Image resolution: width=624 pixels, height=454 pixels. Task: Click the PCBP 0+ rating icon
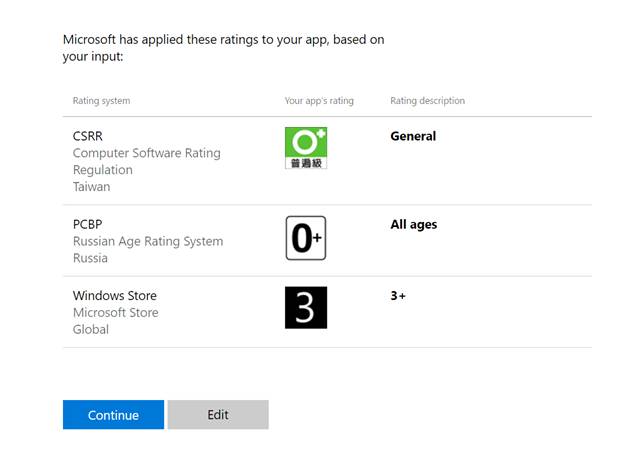point(306,238)
